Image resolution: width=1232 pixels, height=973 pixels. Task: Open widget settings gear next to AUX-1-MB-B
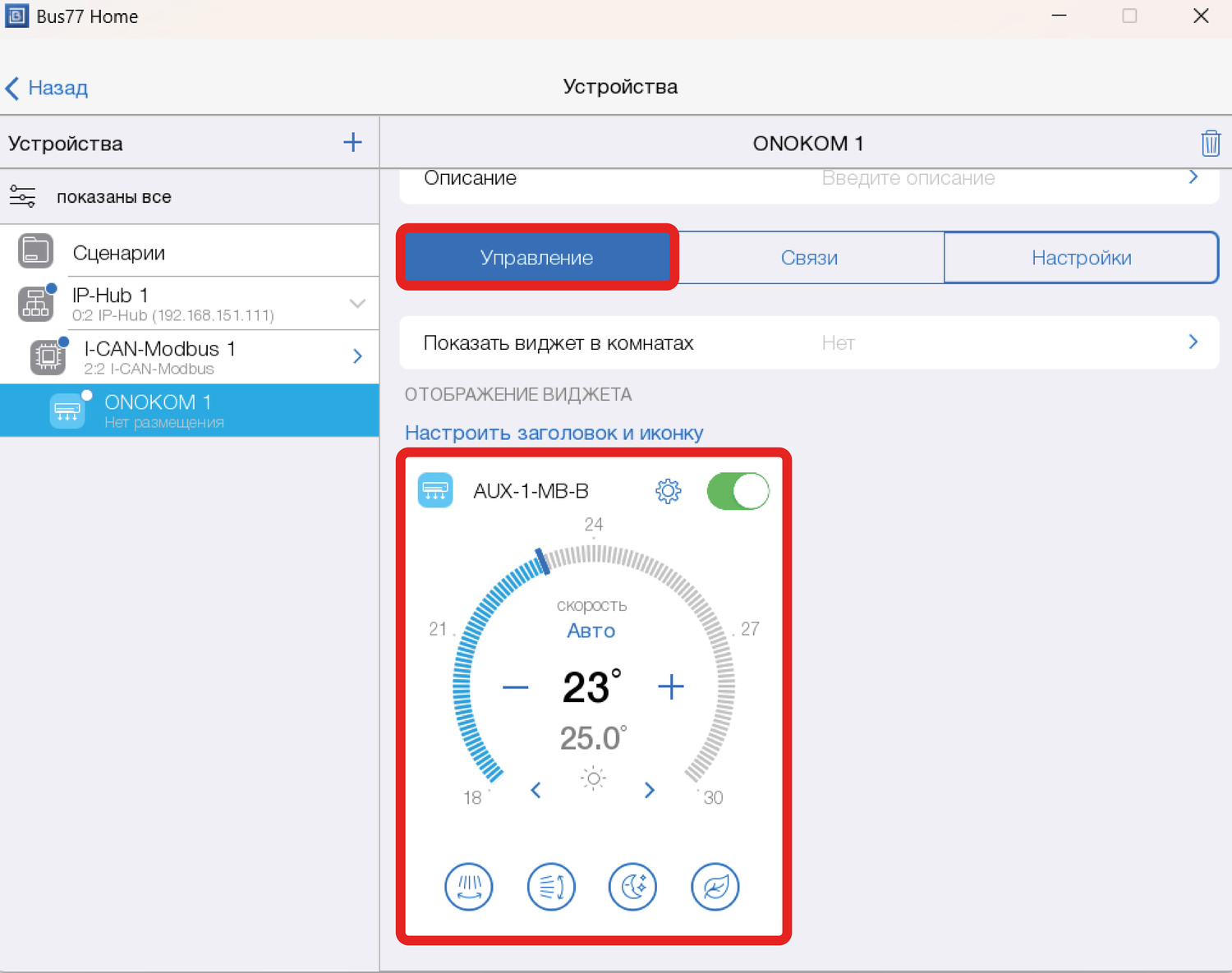point(668,491)
